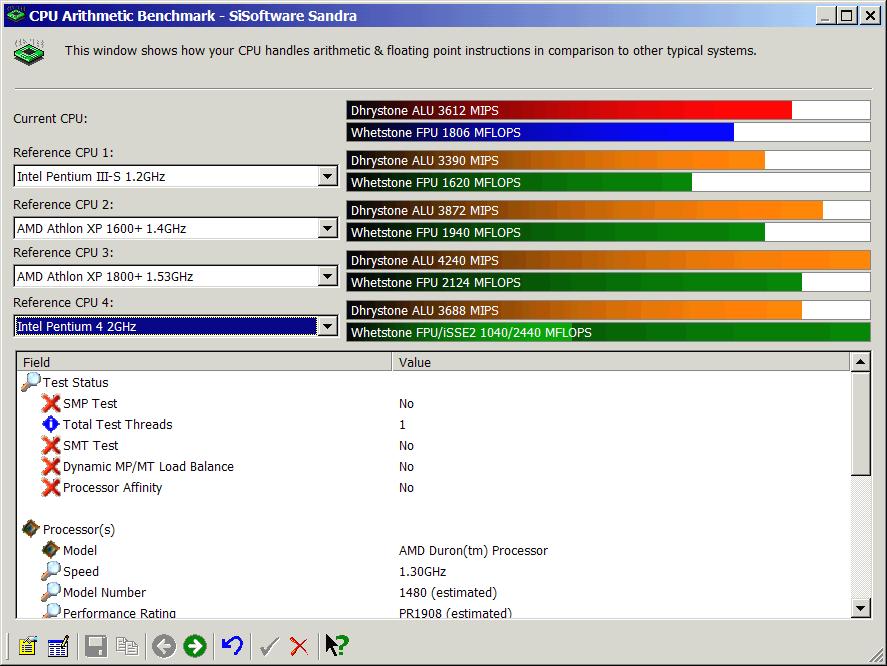Click the chip icon beside Processor(s)
Image resolution: width=887 pixels, height=666 pixels.
[x=31, y=529]
